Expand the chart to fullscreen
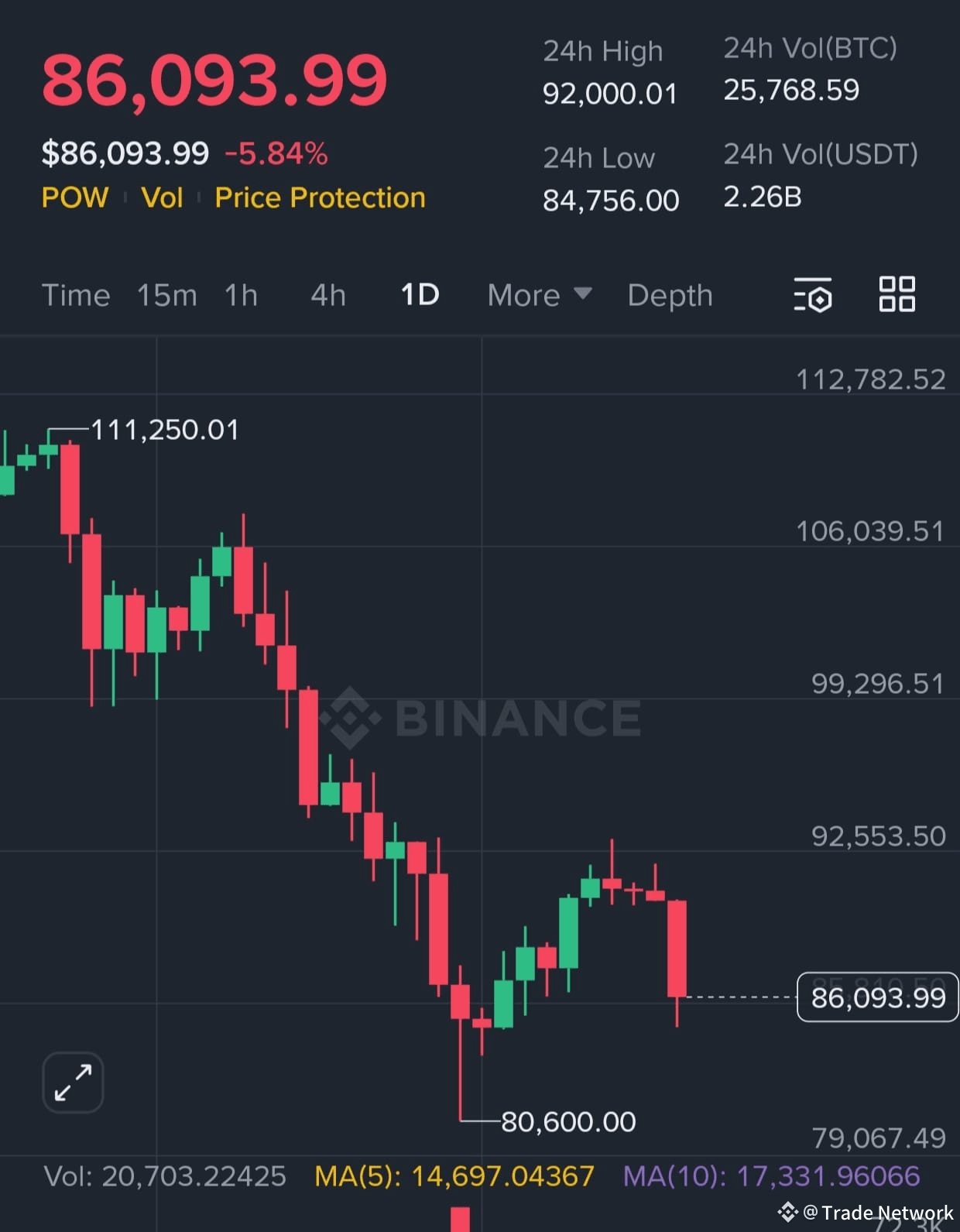Image resolution: width=960 pixels, height=1232 pixels. coord(73,1082)
